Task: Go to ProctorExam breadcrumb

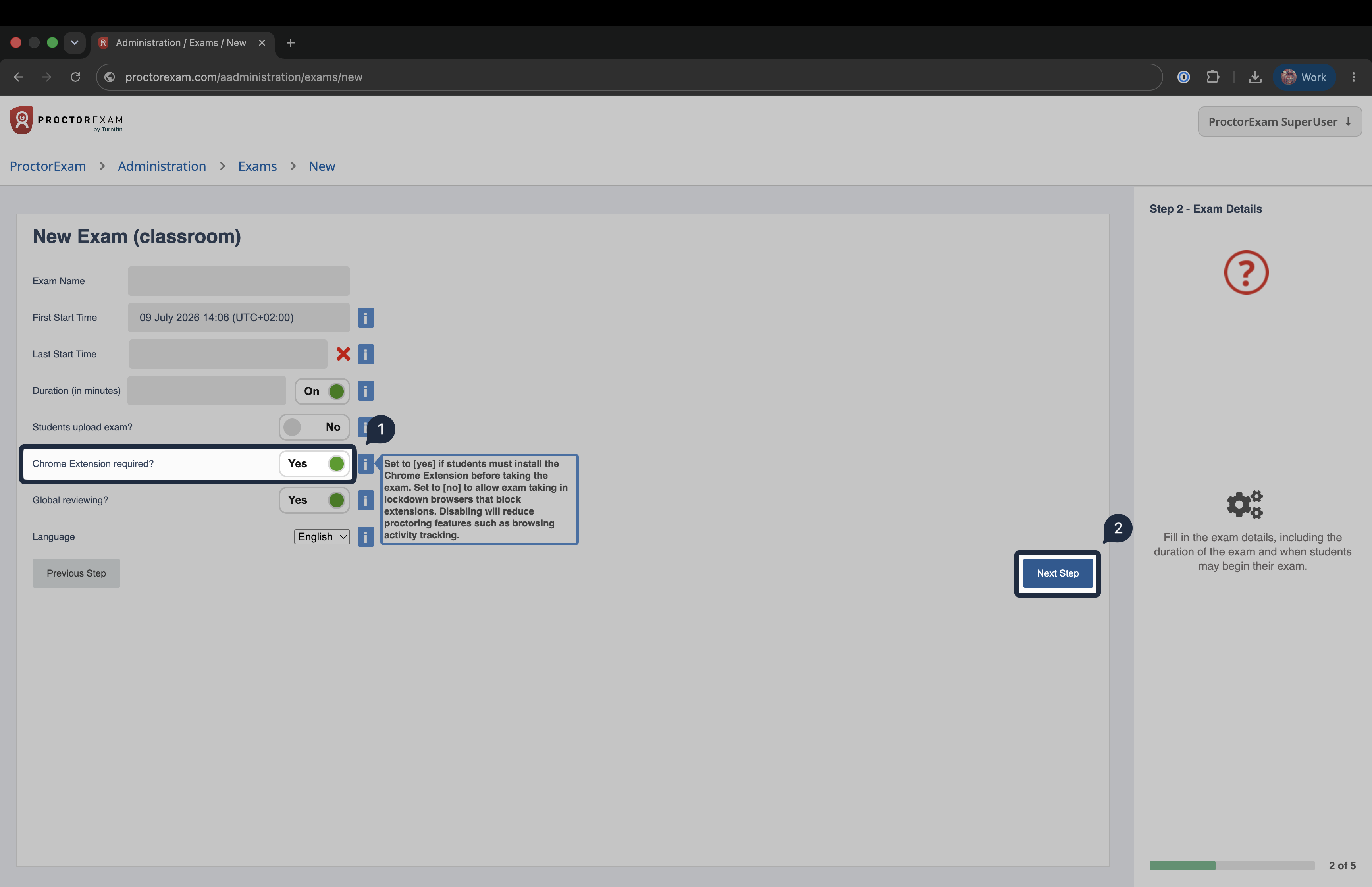Action: (48, 166)
